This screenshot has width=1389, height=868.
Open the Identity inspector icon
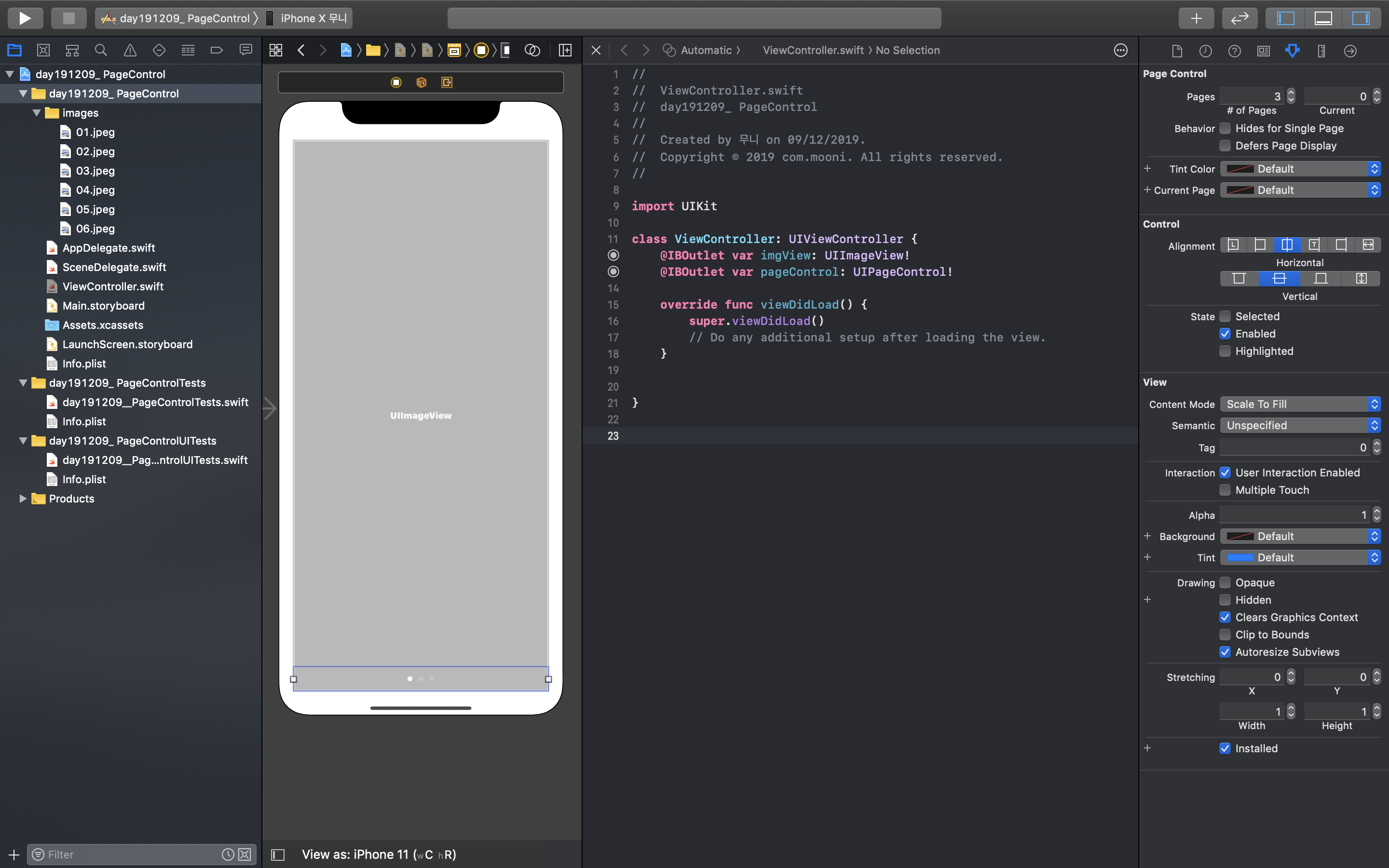1263,51
